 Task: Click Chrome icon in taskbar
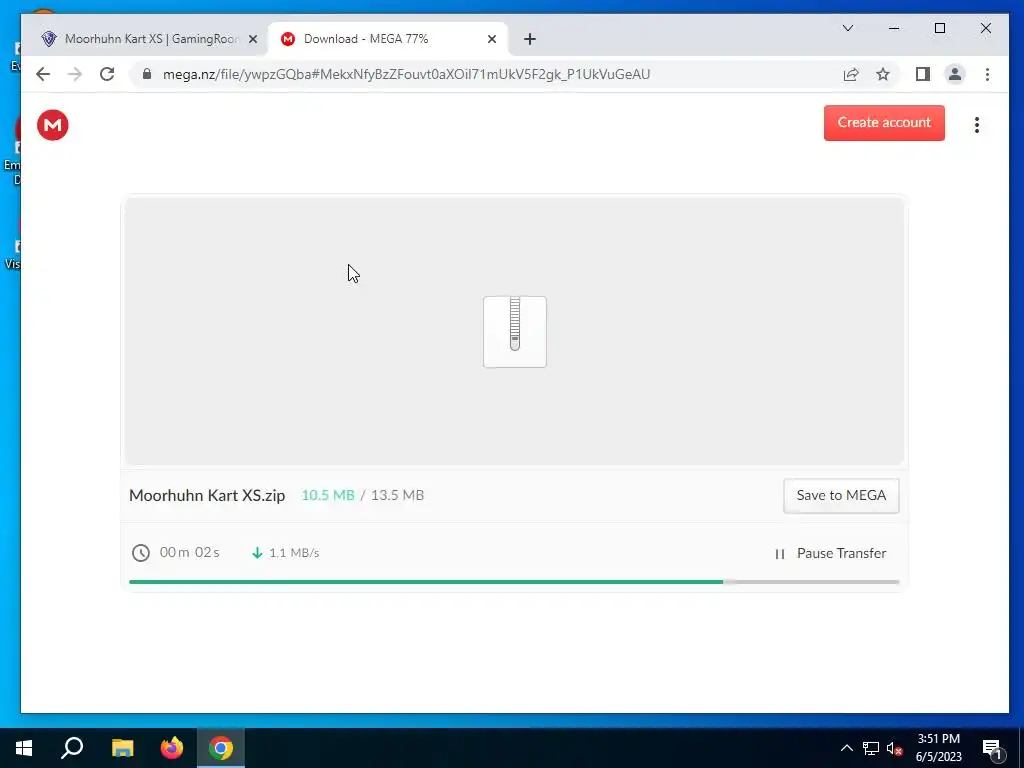(221, 748)
